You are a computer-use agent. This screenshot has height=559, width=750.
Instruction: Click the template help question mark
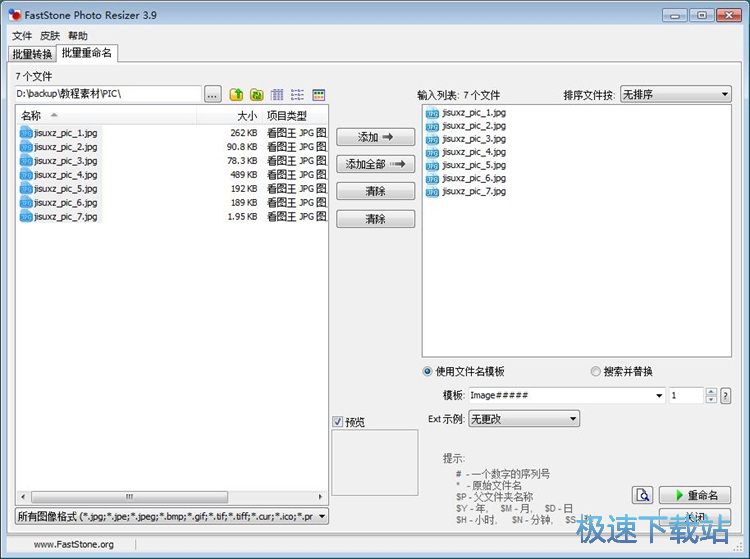[726, 395]
